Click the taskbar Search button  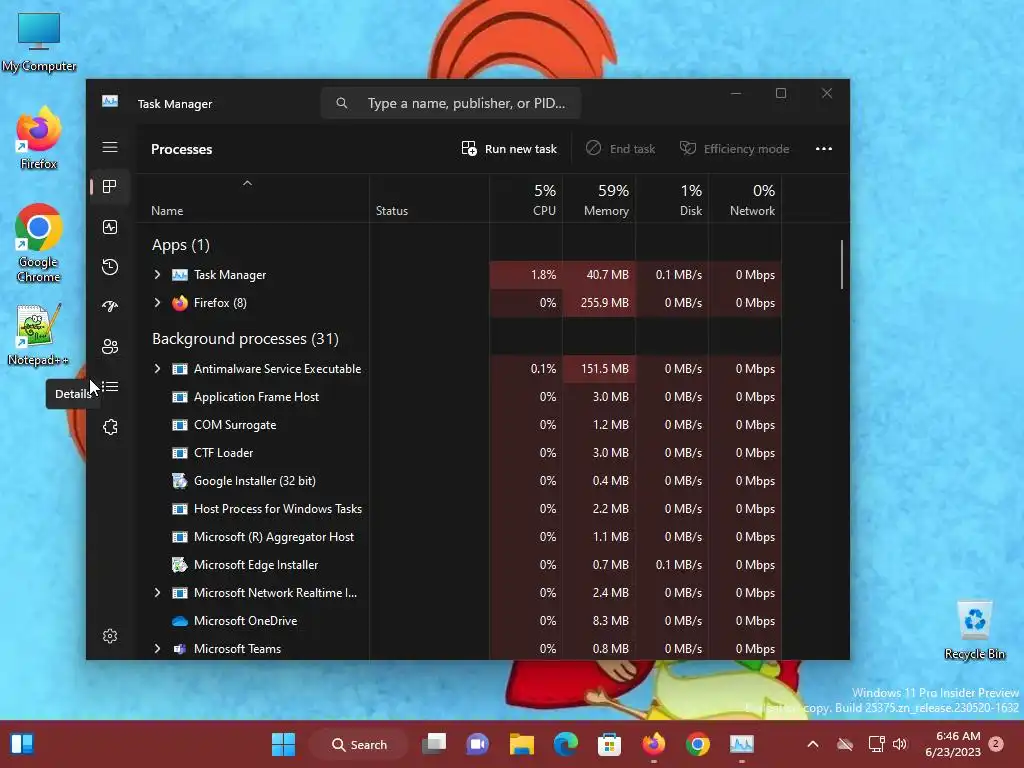pyautogui.click(x=359, y=744)
